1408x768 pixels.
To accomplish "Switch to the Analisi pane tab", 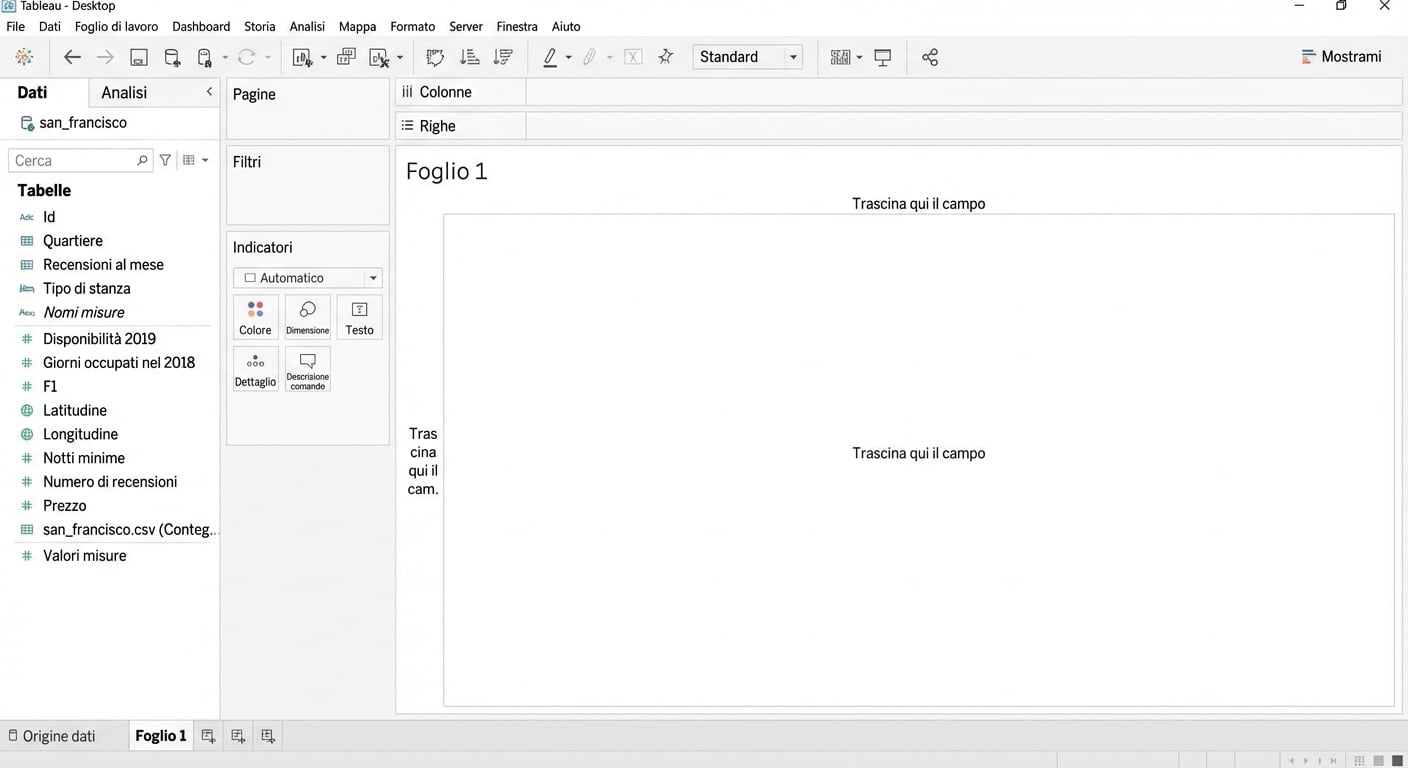I will tap(124, 92).
